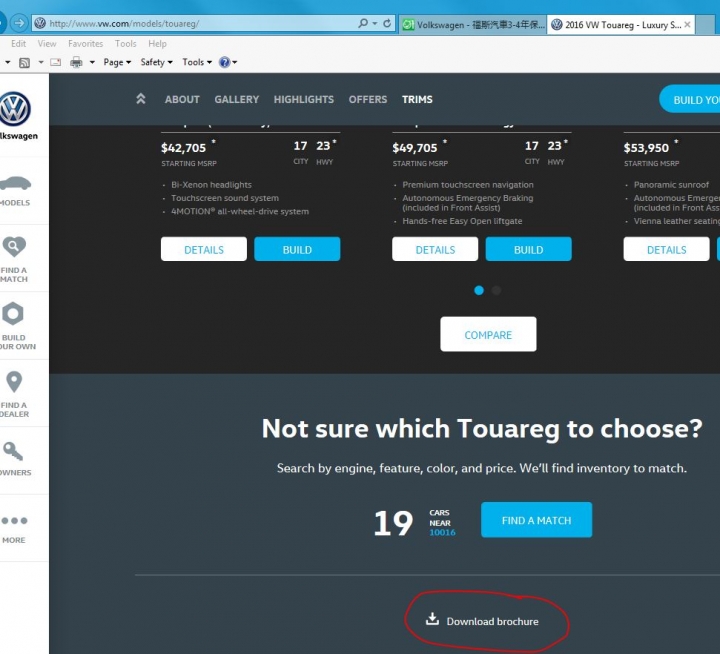Click the refresh page icon
Viewport: 720px width, 654px height.
[x=387, y=23]
